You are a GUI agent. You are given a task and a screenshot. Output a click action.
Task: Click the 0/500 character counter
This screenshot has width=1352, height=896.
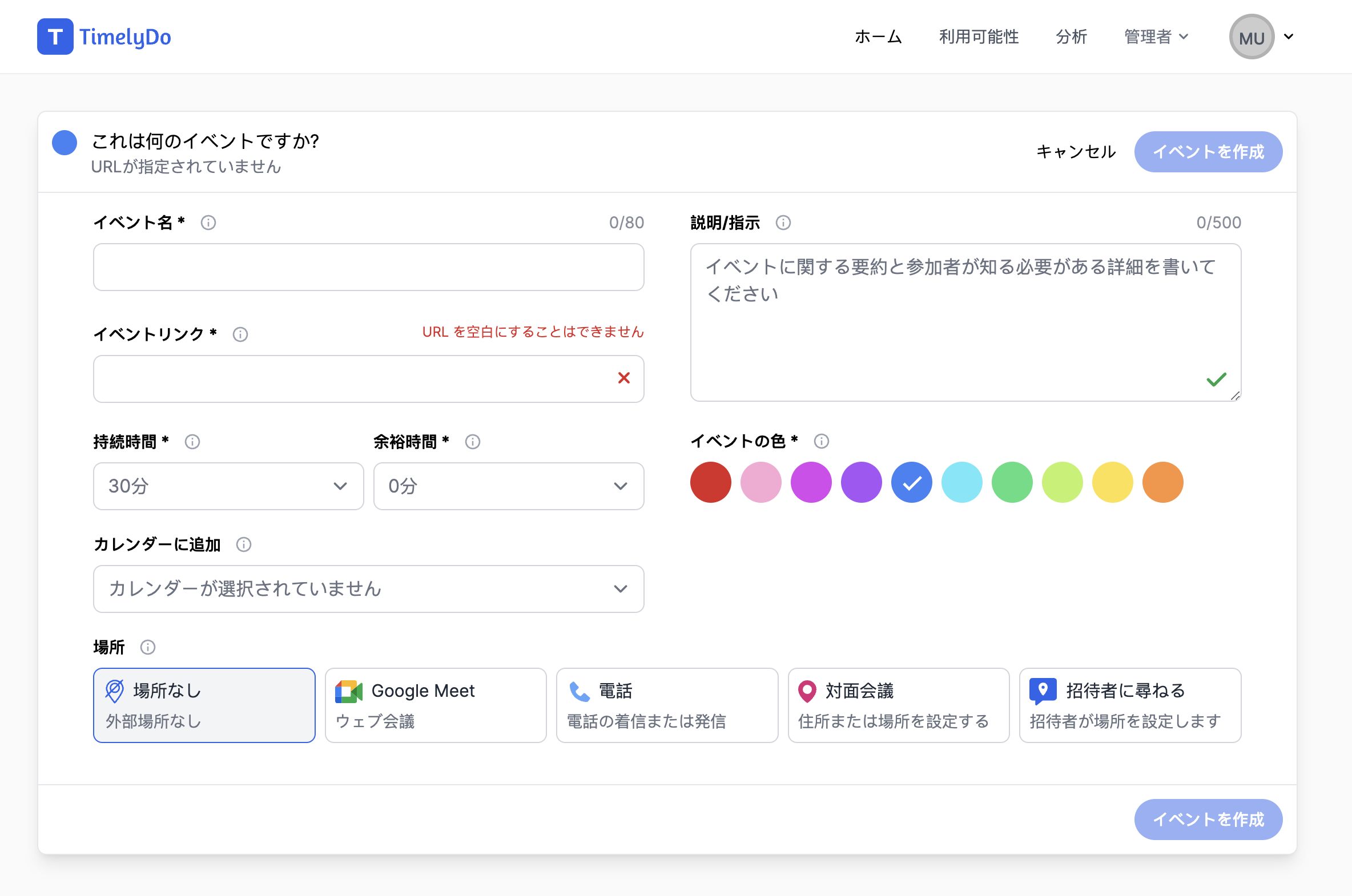pos(1219,222)
